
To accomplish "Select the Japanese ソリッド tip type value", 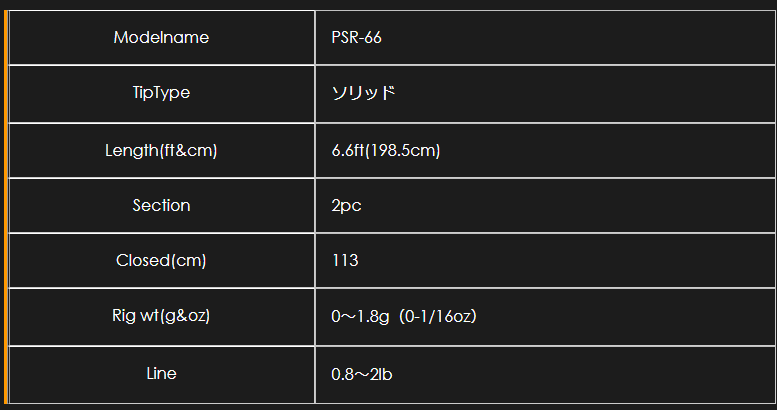I will 364,94.
